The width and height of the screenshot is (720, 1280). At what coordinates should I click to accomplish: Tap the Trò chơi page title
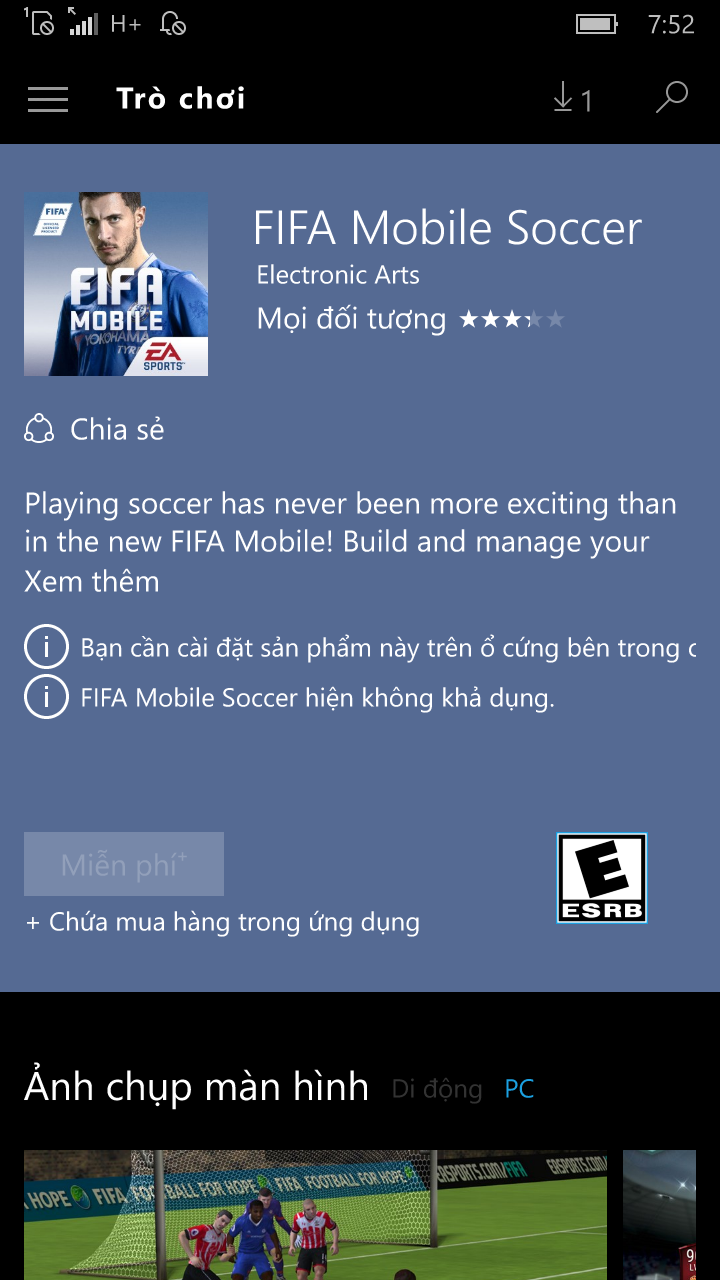click(x=181, y=99)
